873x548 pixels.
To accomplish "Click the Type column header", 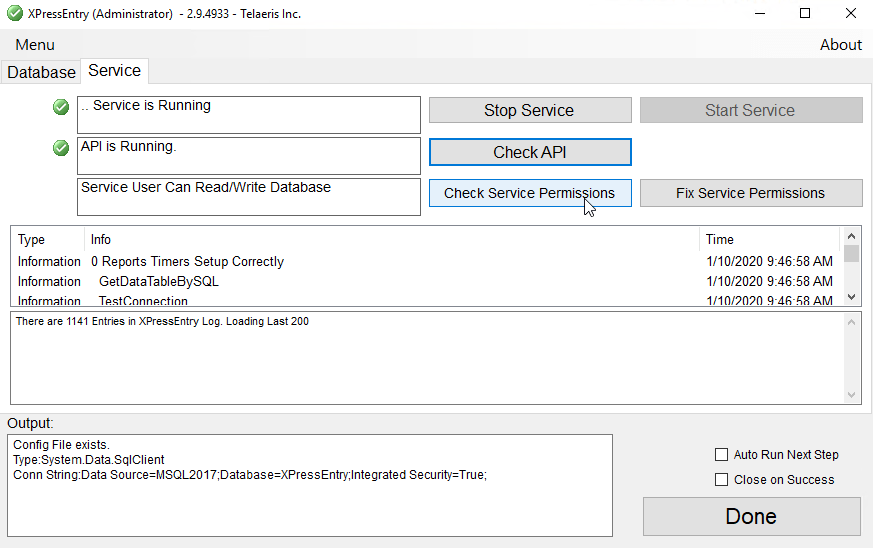I will tap(47, 239).
